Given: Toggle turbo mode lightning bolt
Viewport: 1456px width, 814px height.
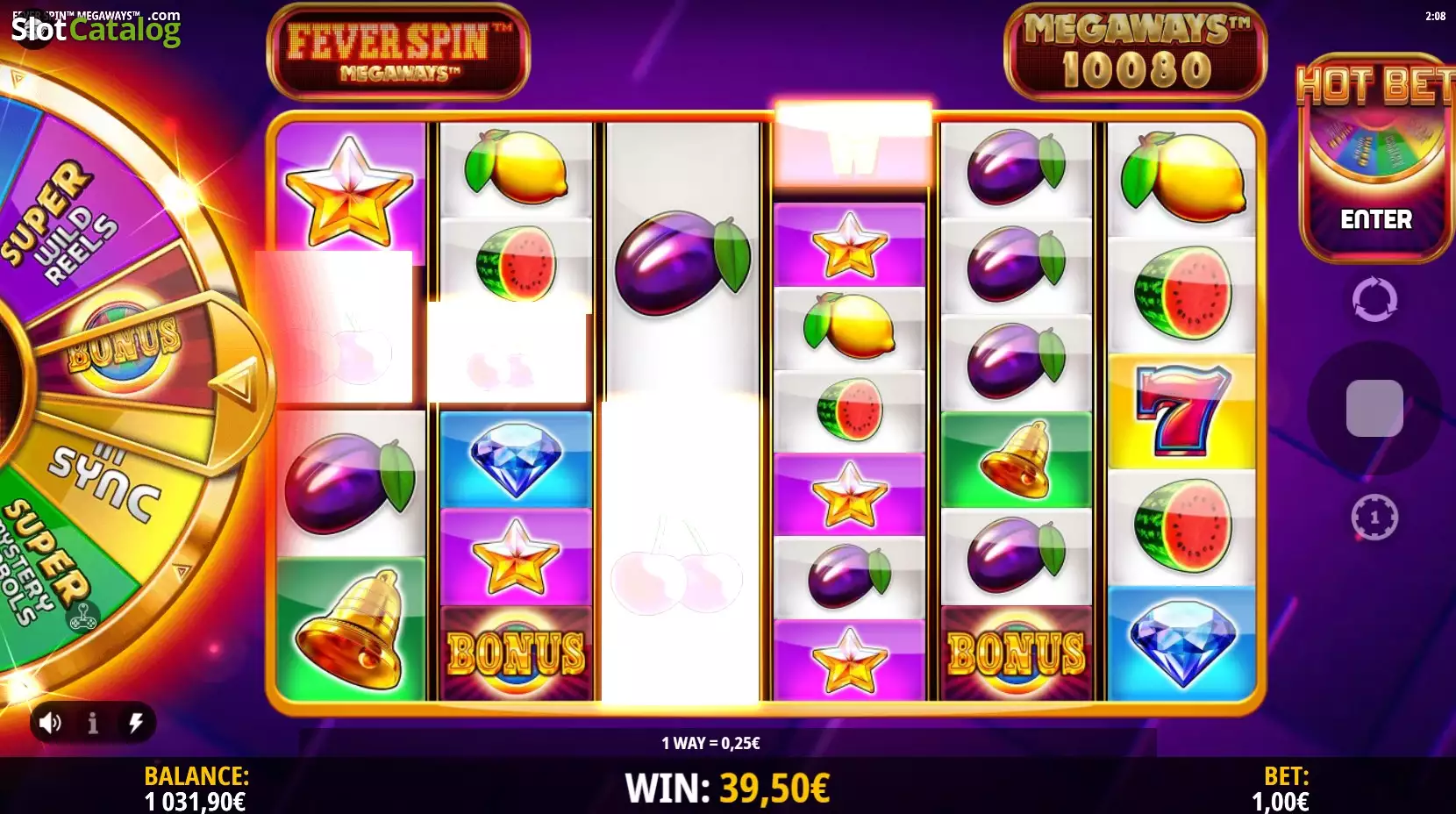Looking at the screenshot, I should tap(136, 723).
